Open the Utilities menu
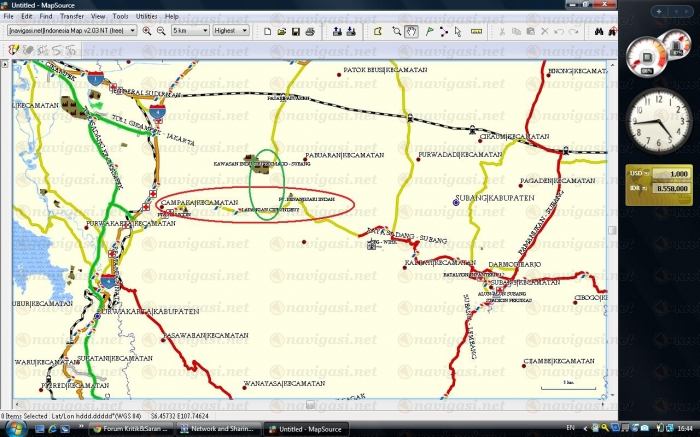 tap(146, 17)
